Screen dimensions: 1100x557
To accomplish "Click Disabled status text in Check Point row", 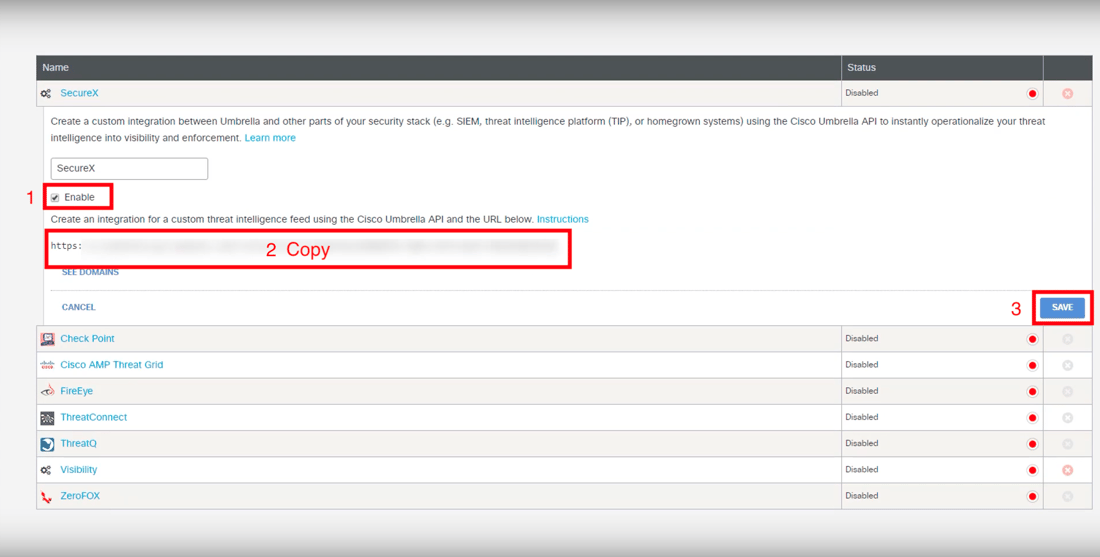I will pyautogui.click(x=861, y=338).
